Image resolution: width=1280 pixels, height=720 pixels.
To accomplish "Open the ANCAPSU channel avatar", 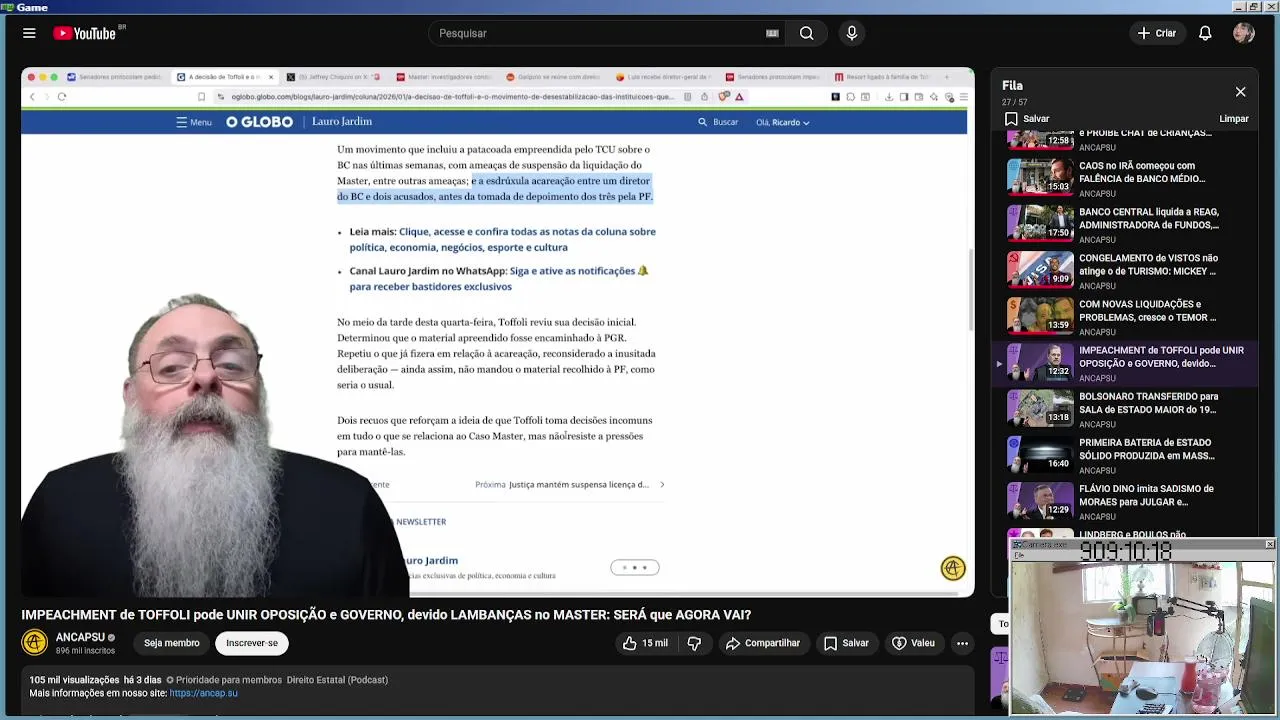I will pos(35,643).
